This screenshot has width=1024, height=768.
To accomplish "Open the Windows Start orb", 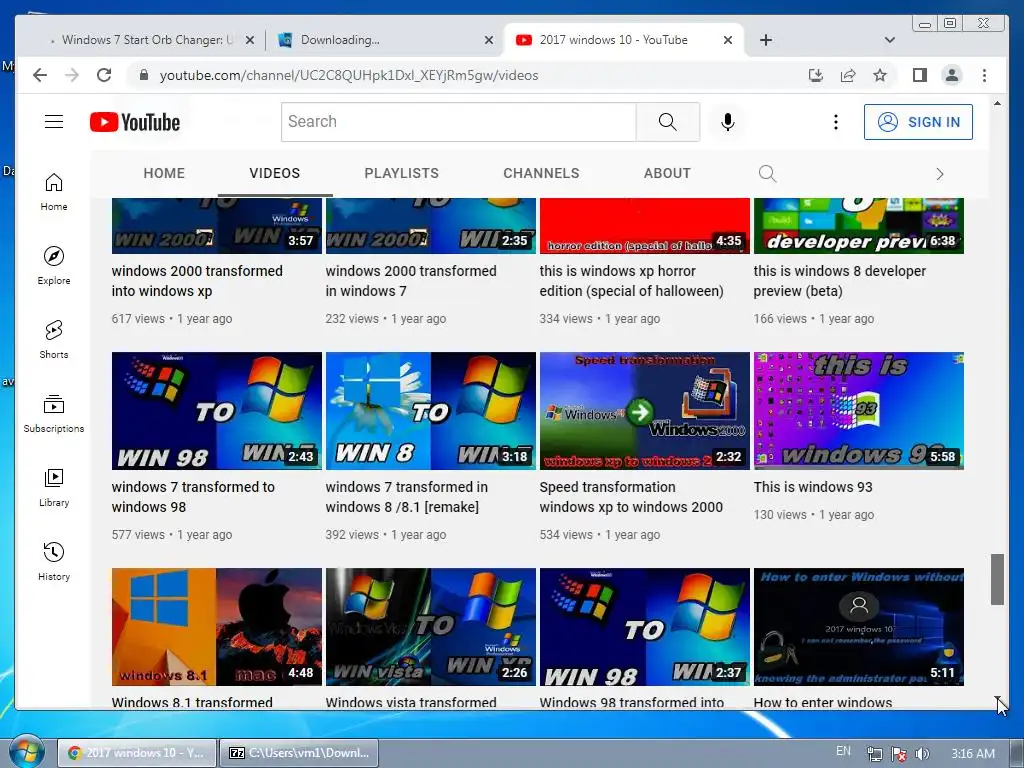I will click(x=26, y=752).
